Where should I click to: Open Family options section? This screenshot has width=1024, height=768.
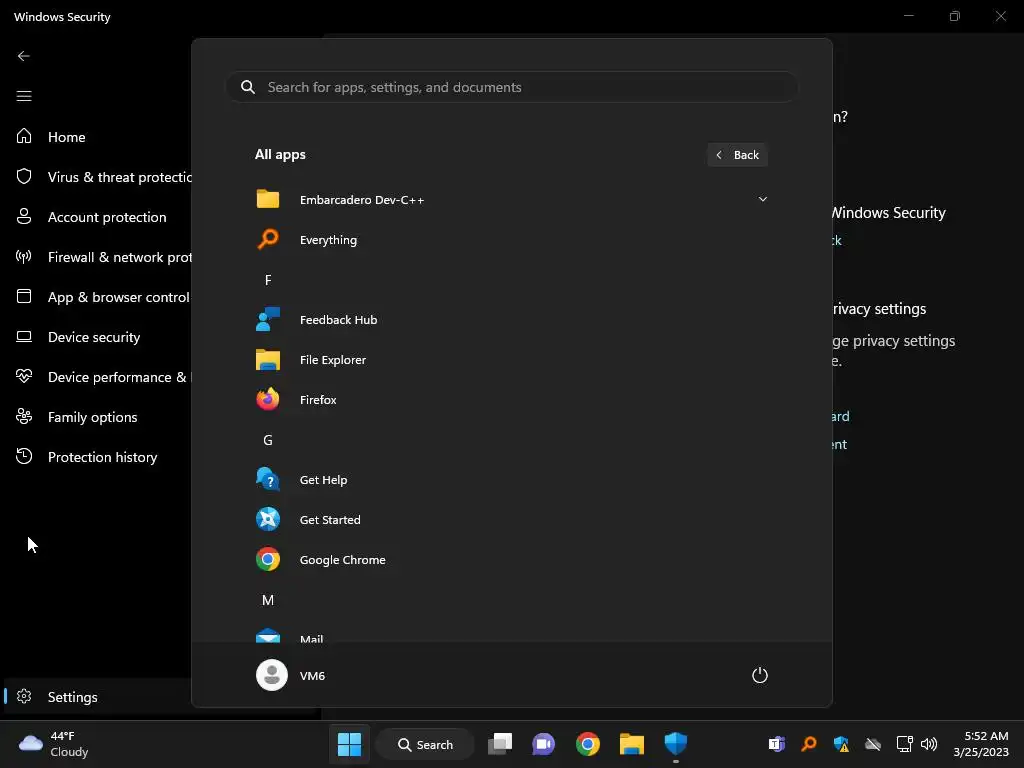97,417
